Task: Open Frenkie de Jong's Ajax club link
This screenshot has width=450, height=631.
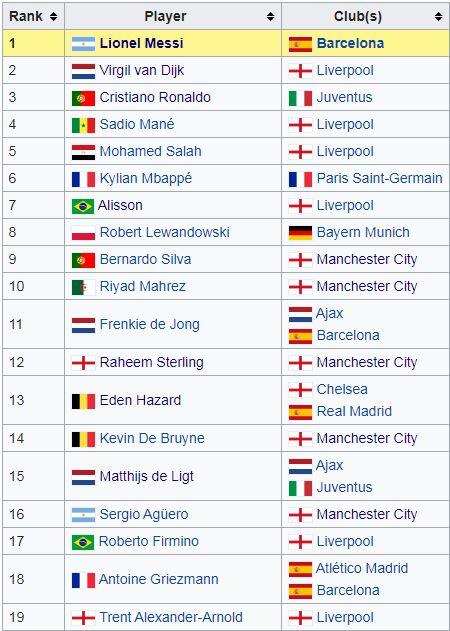Action: click(330, 313)
